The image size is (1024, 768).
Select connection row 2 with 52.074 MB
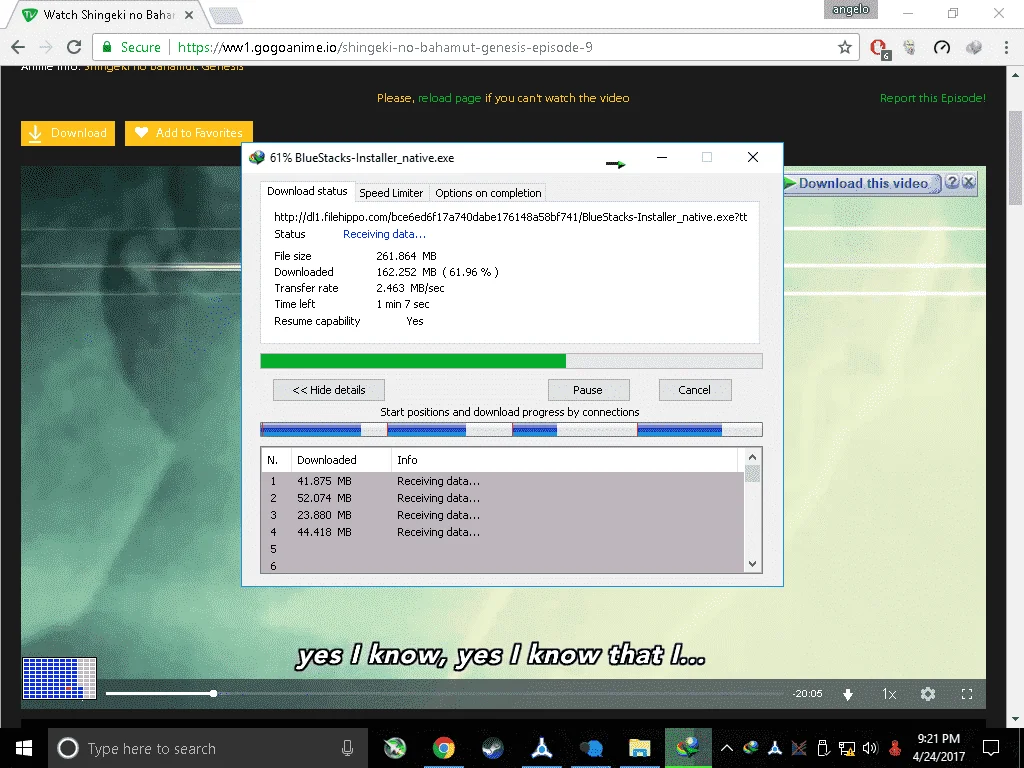pos(502,498)
